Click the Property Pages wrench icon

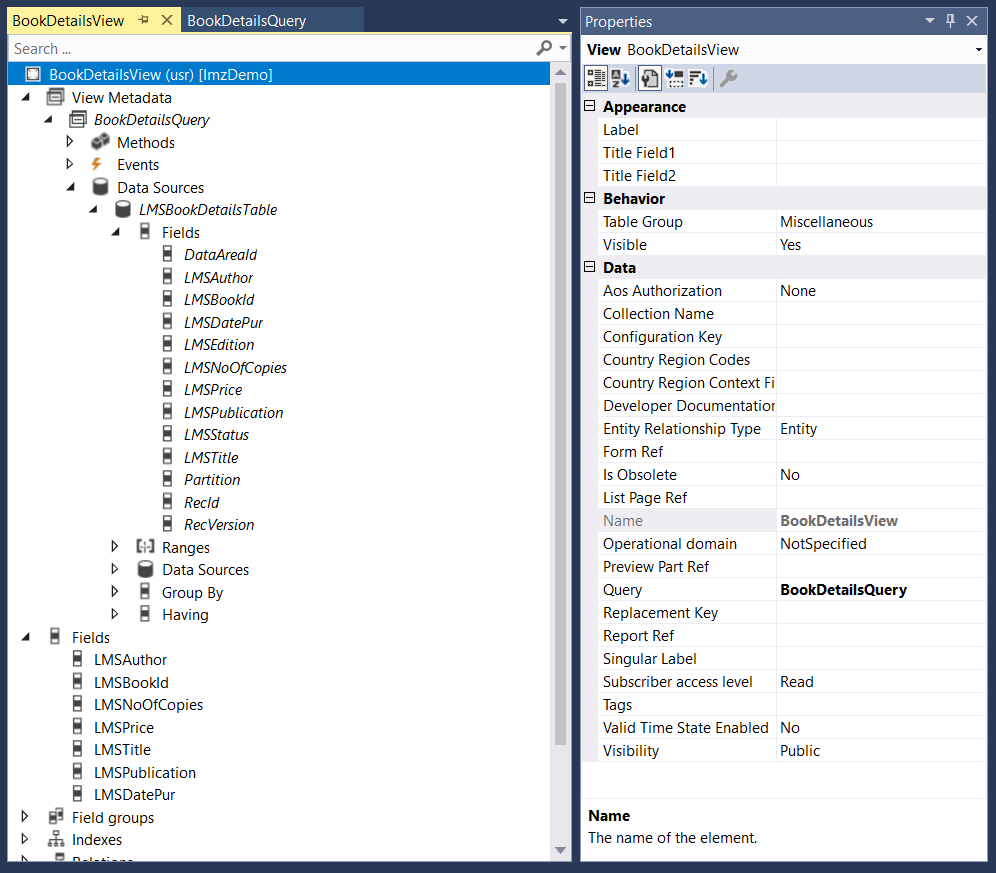[729, 78]
